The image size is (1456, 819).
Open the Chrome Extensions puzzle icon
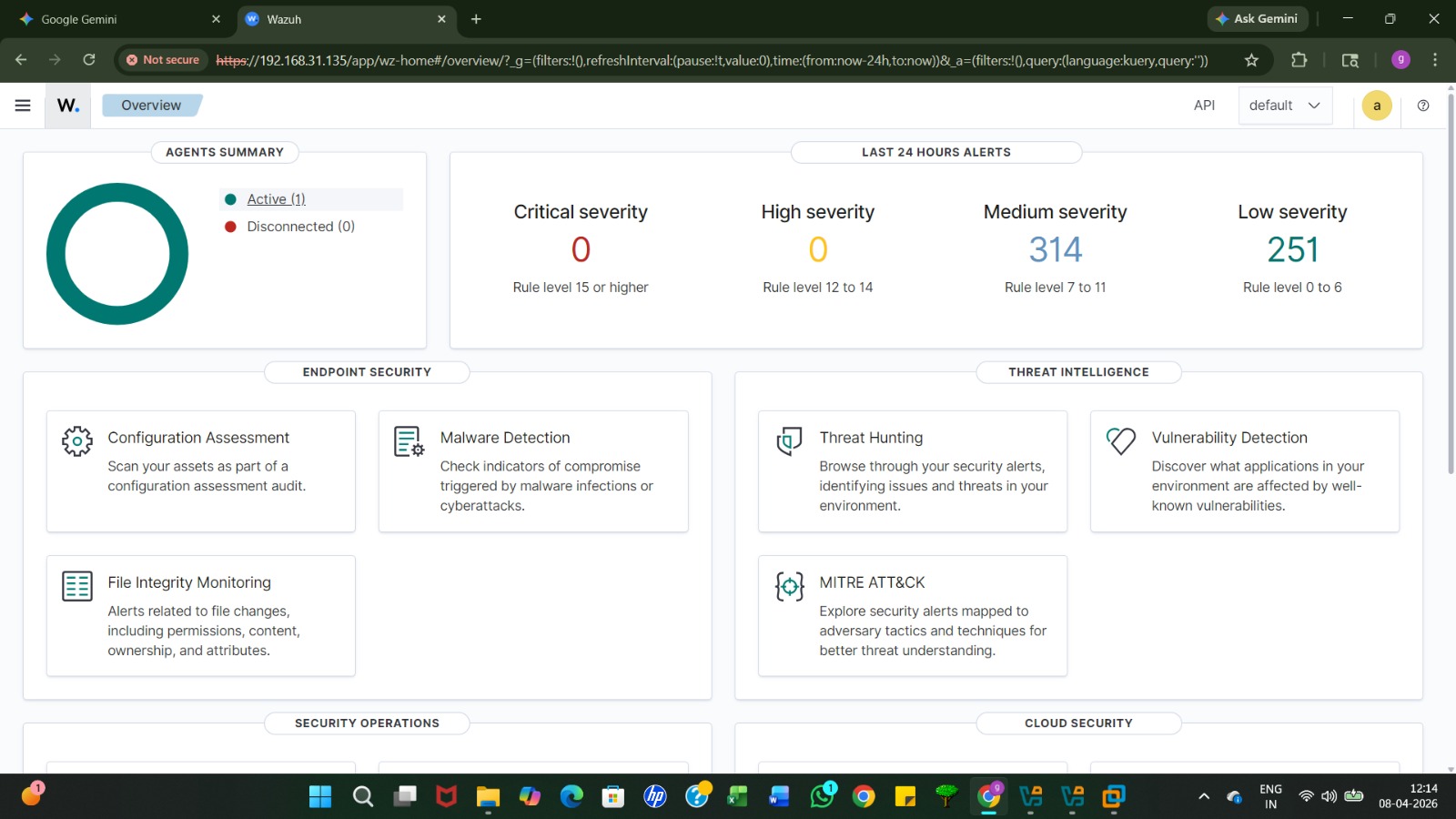[1299, 60]
